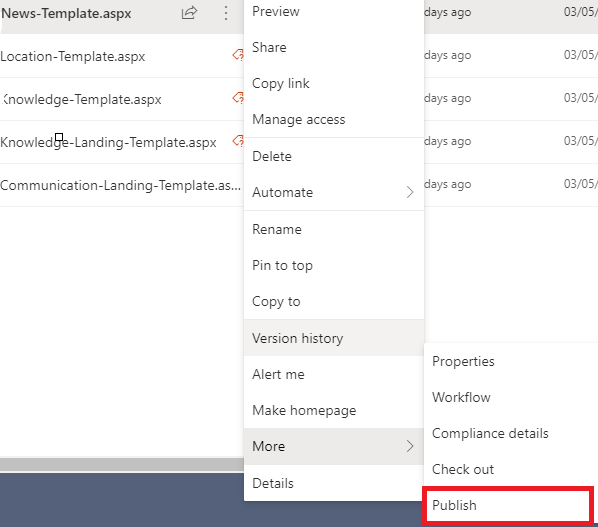Image resolution: width=598 pixels, height=527 pixels.
Task: Open the Location-Template.aspx file
Action: [72, 56]
